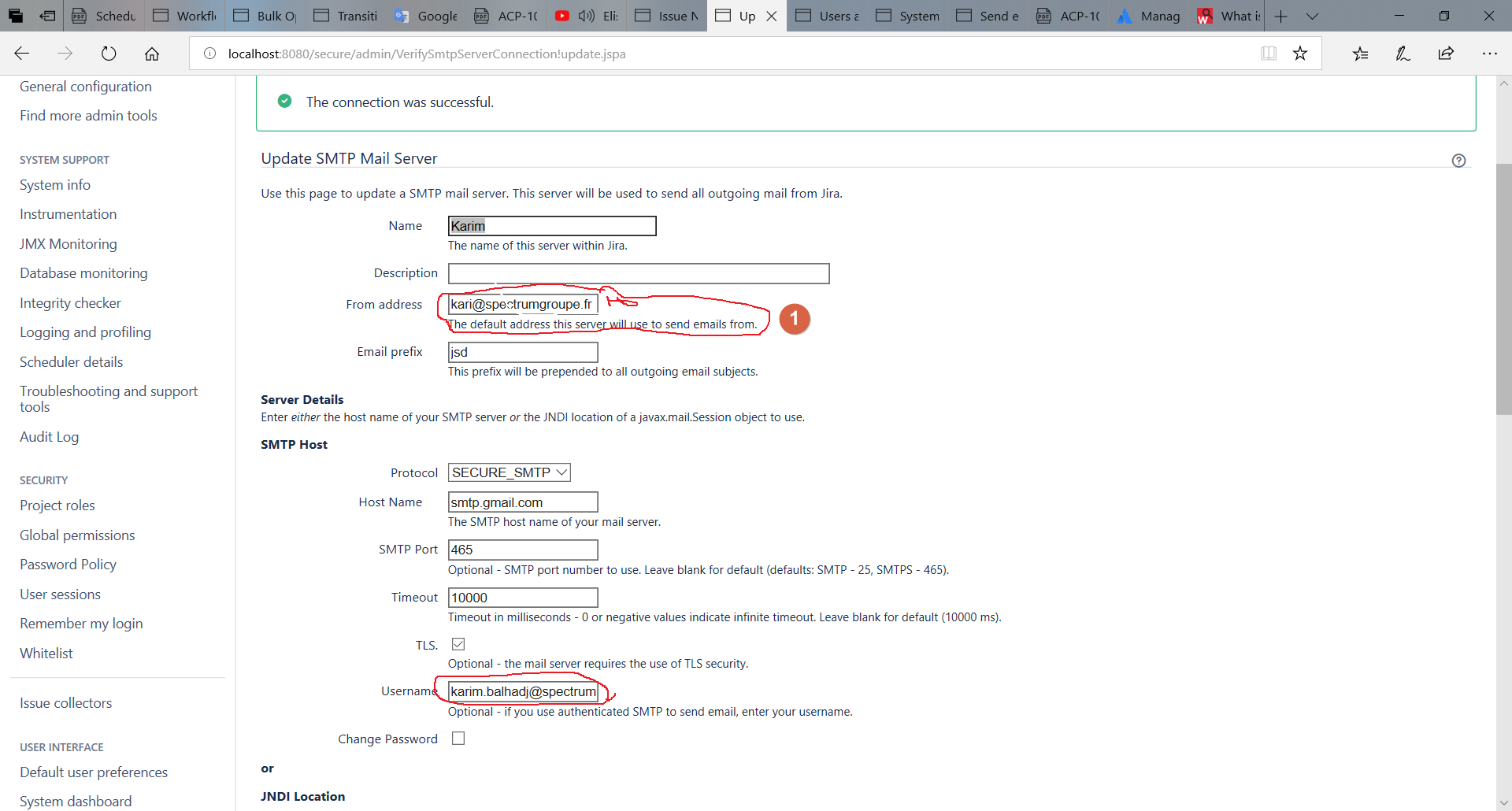Open the Audit Log link

(x=49, y=437)
